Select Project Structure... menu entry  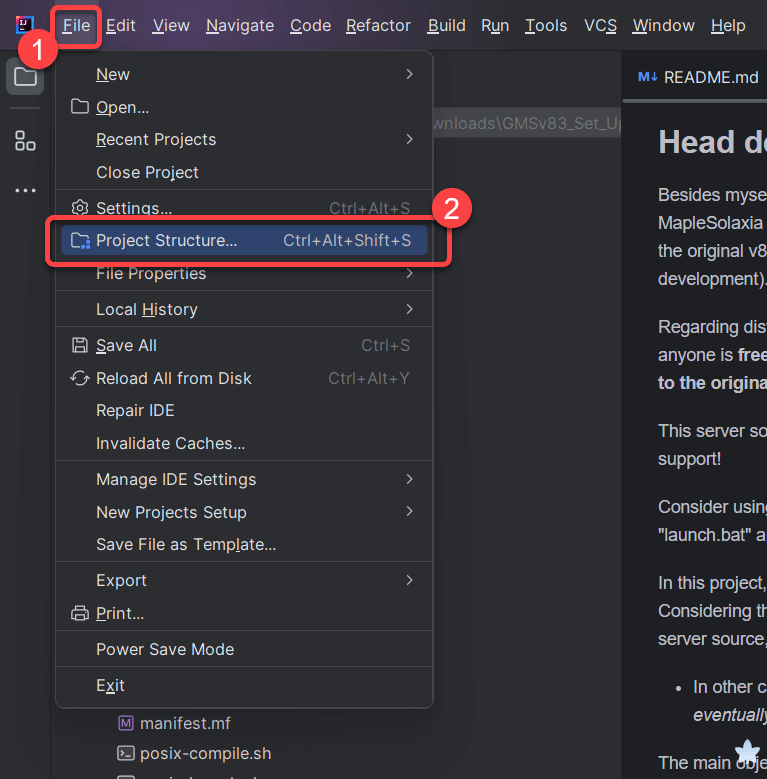244,240
